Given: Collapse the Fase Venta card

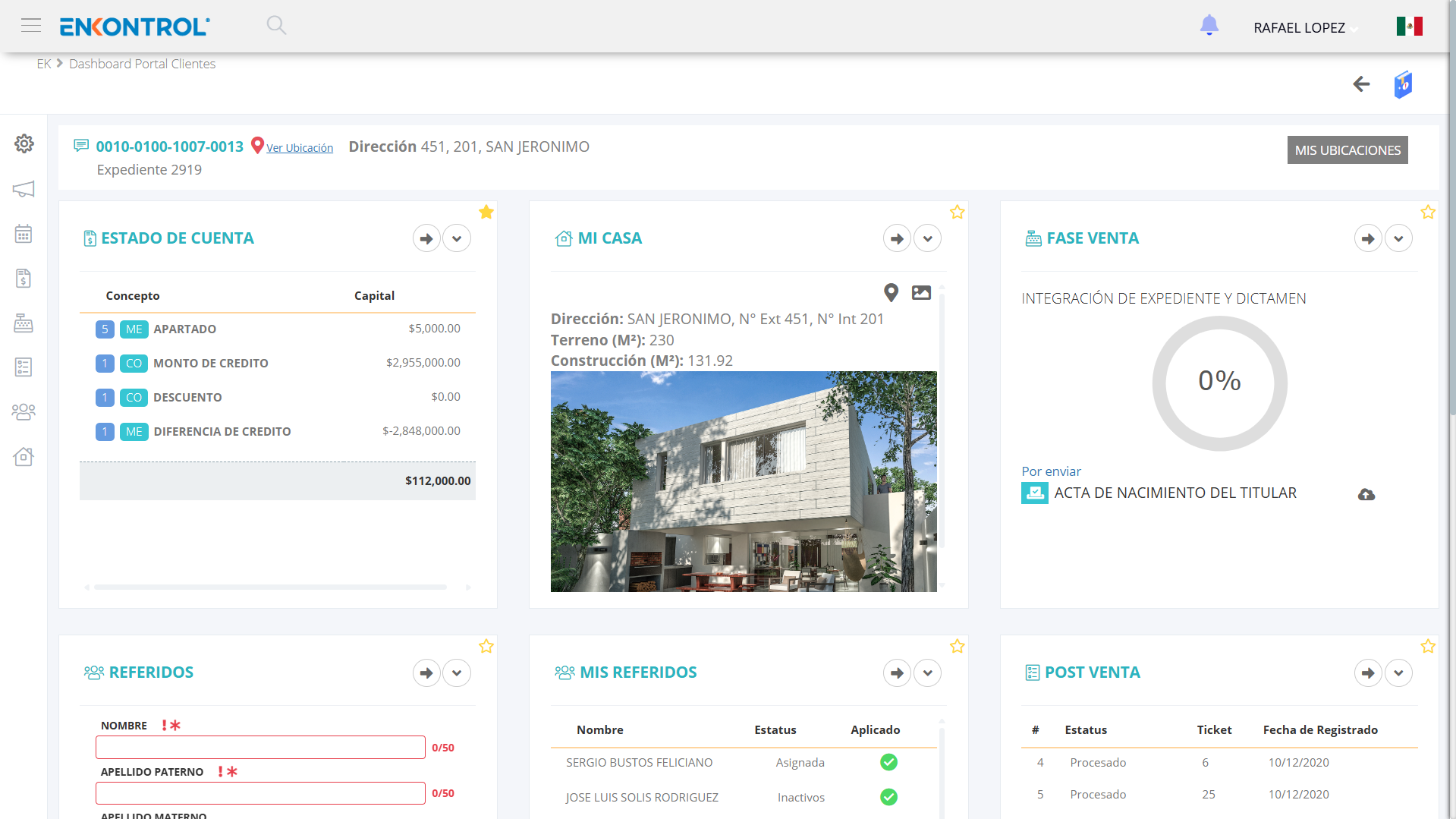Looking at the screenshot, I should coord(1398,238).
